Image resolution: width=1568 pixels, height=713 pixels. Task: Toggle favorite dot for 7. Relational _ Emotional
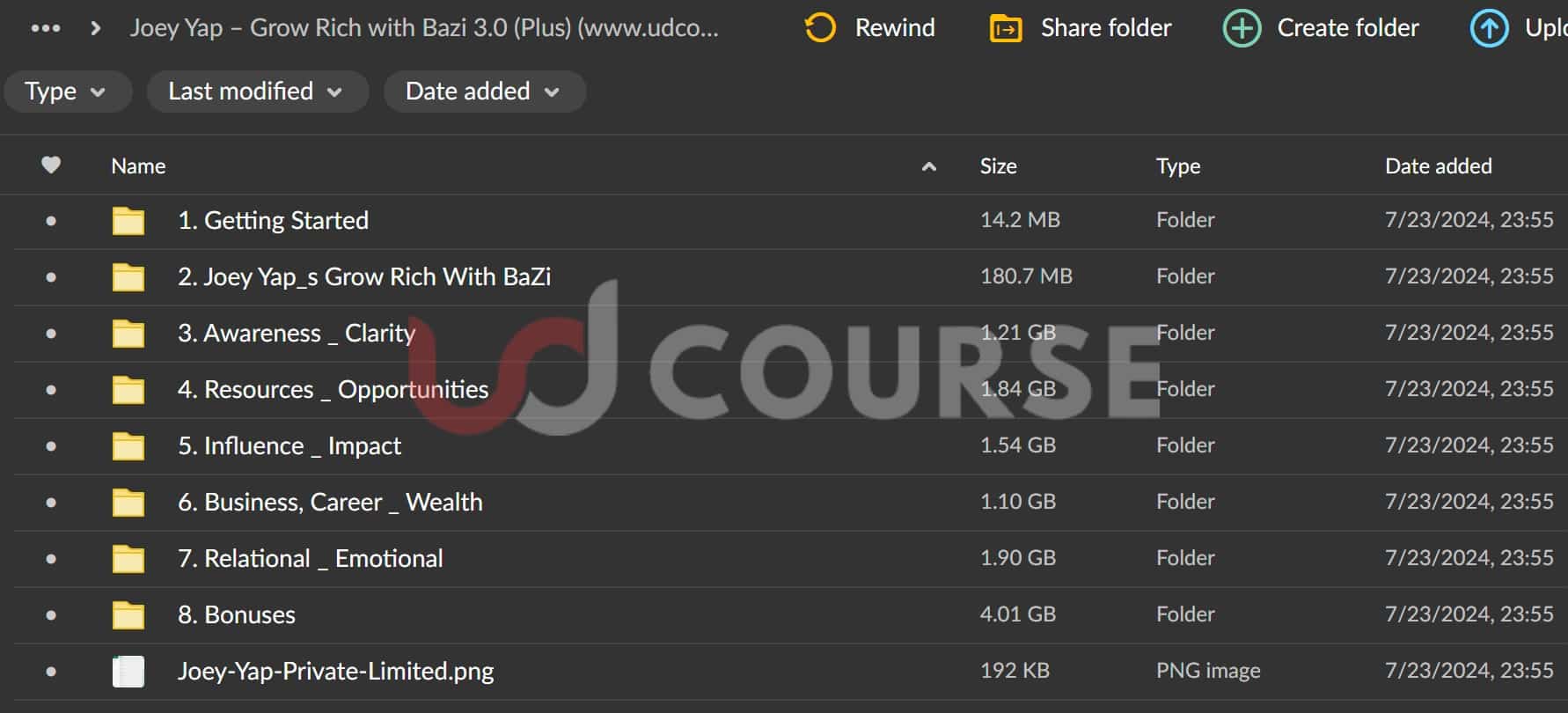[x=51, y=558]
